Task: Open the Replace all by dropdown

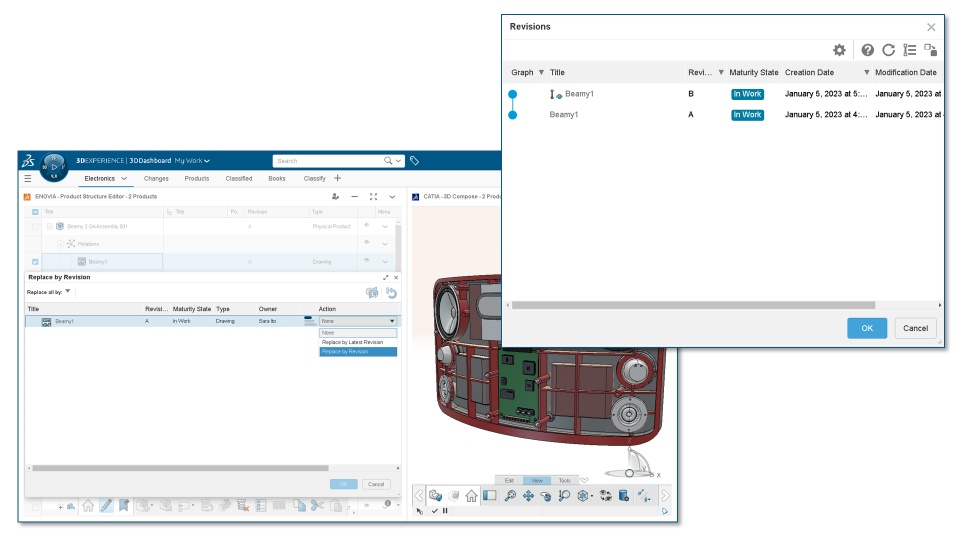Action: pos(68,291)
